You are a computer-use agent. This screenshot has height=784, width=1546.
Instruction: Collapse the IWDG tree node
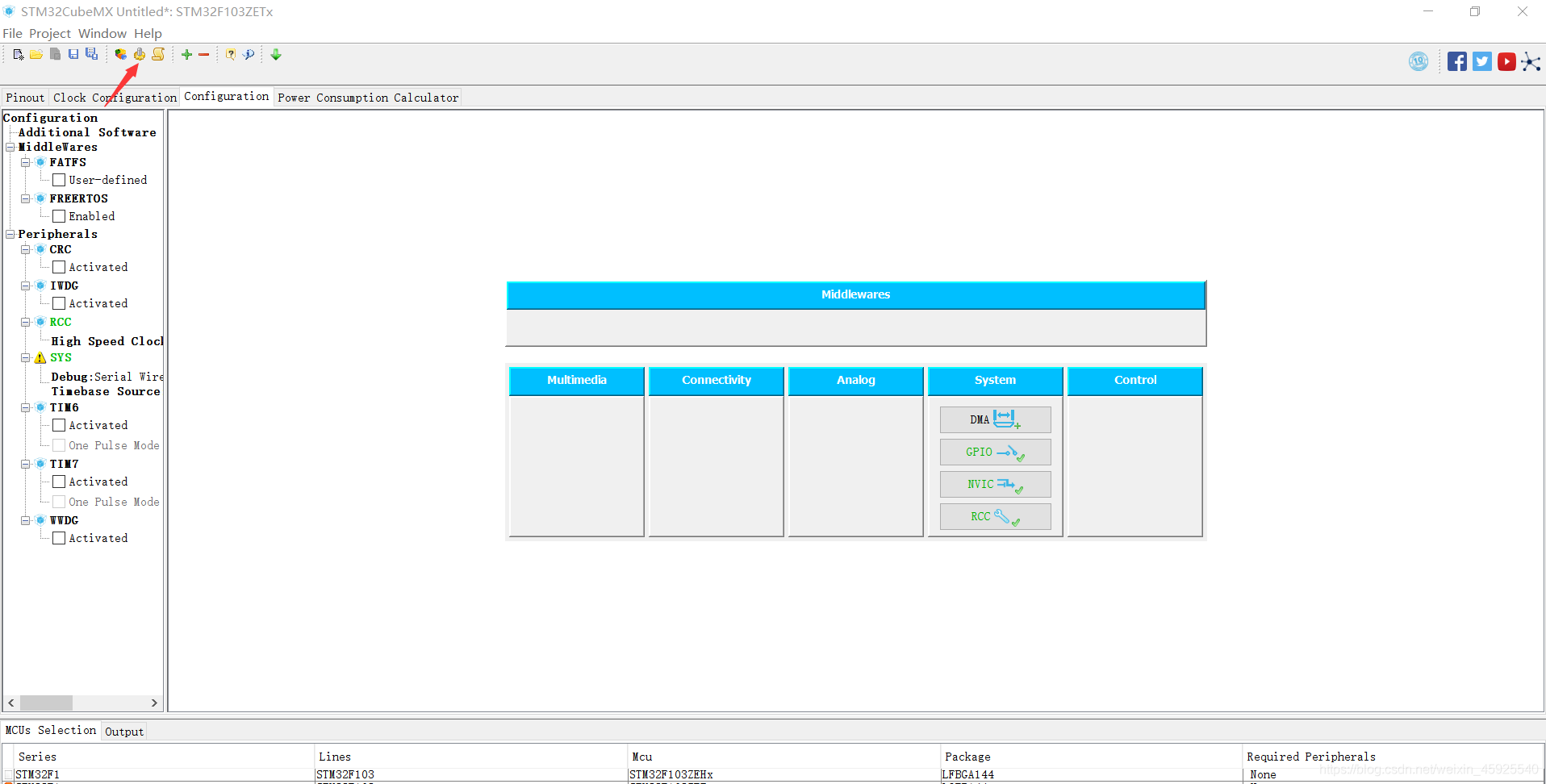point(25,286)
